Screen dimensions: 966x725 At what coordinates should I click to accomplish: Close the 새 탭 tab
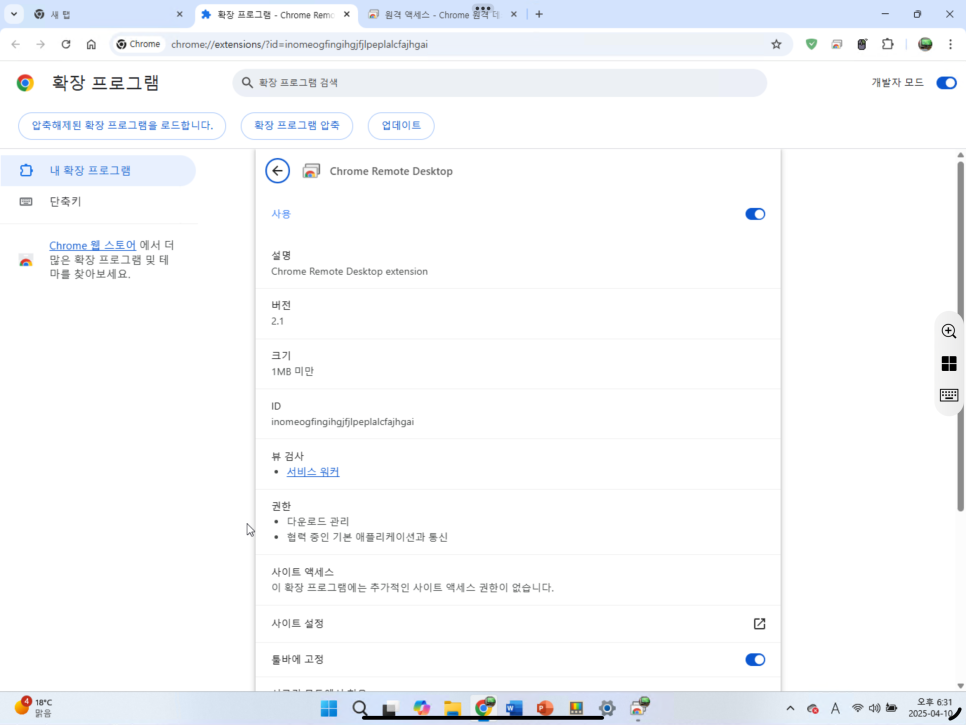pos(179,14)
